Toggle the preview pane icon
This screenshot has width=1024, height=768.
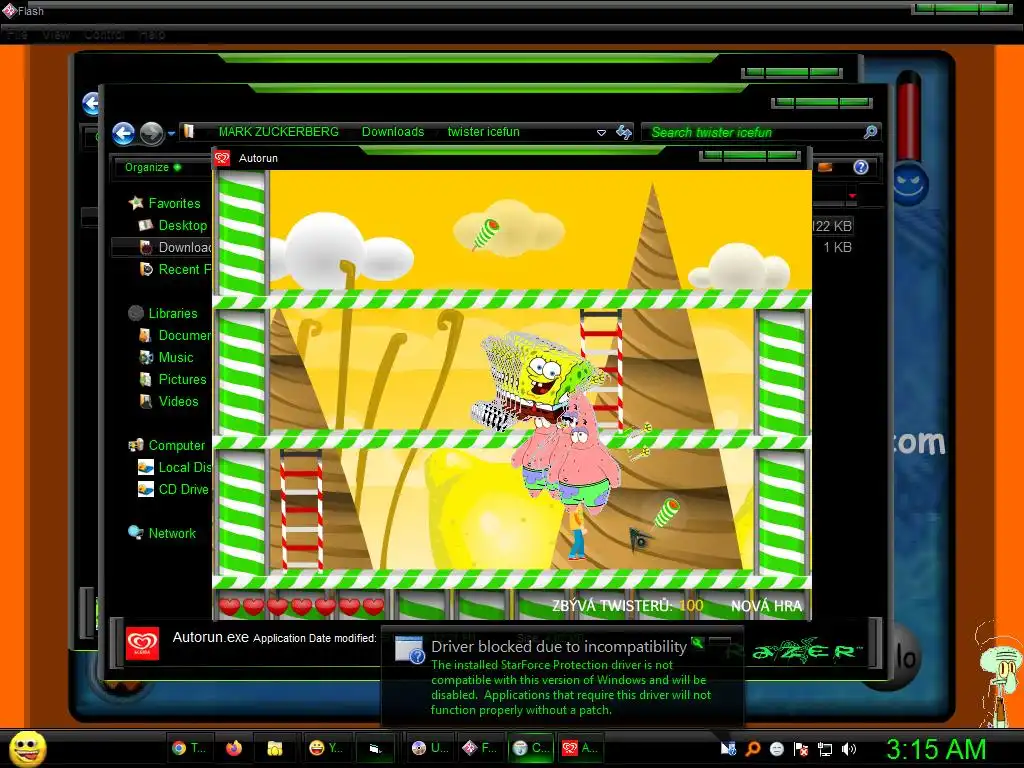(825, 167)
